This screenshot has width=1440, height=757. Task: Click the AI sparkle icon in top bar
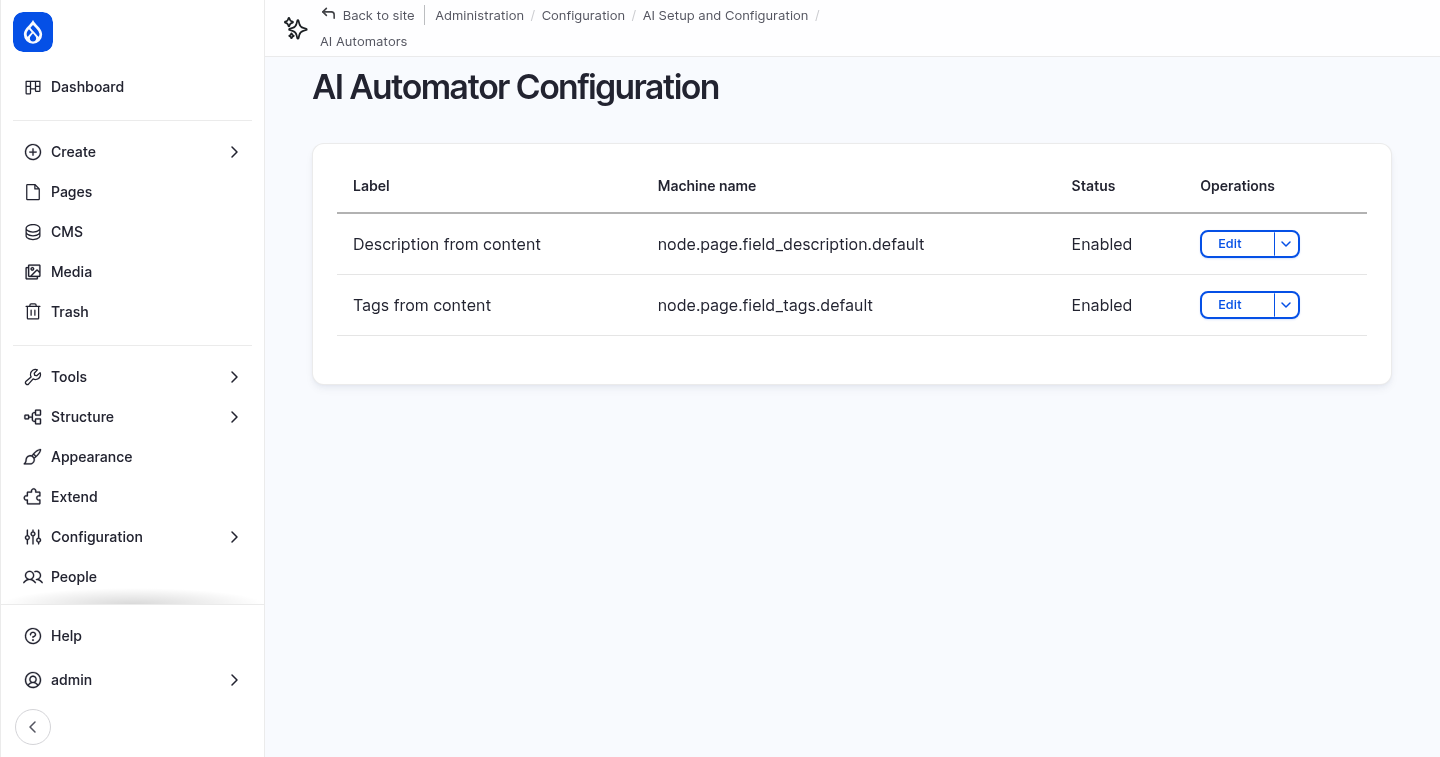(x=296, y=28)
